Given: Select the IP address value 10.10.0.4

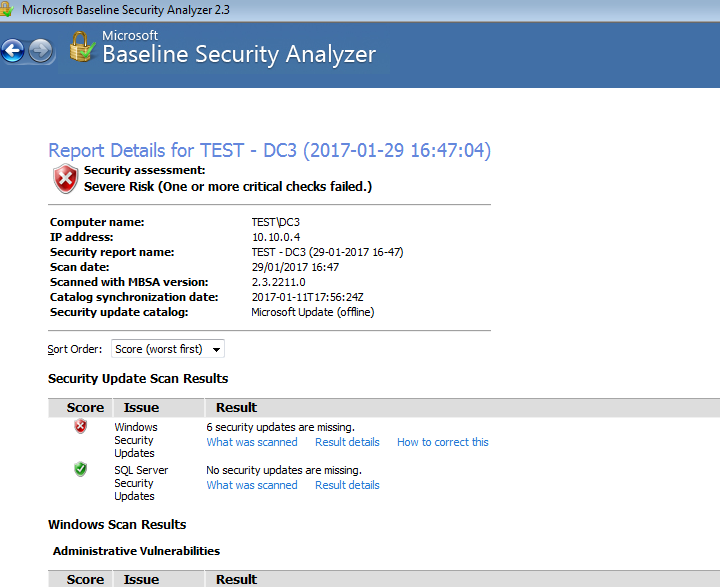Looking at the screenshot, I should click(276, 237).
